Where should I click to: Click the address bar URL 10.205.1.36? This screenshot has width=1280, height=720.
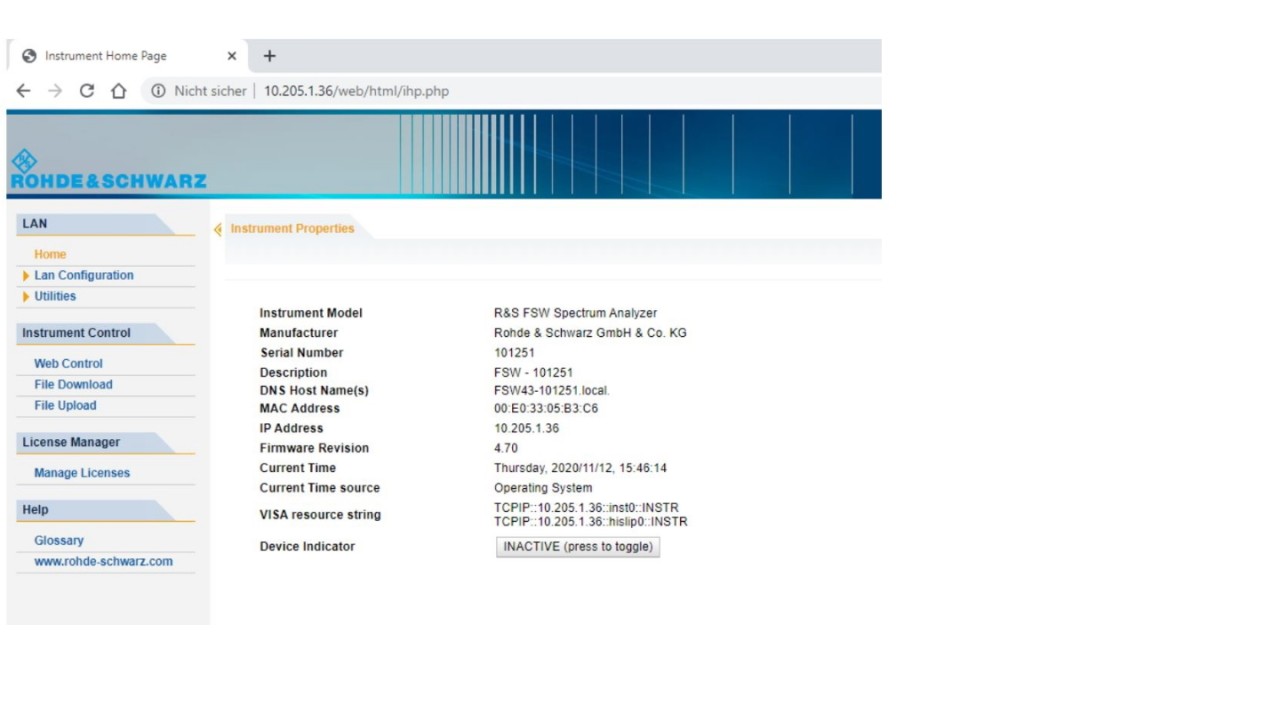[356, 91]
